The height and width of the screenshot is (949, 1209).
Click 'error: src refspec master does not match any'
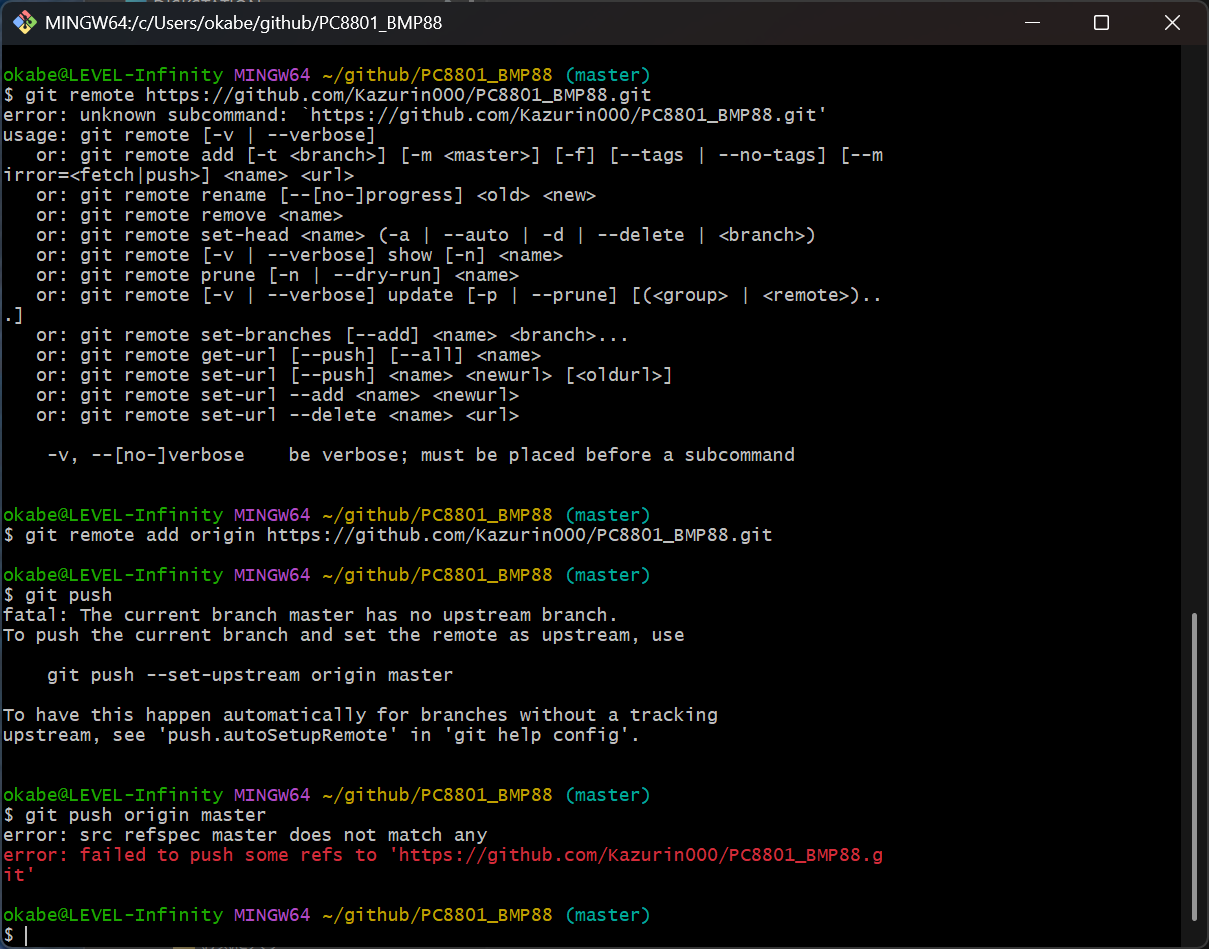(x=245, y=835)
